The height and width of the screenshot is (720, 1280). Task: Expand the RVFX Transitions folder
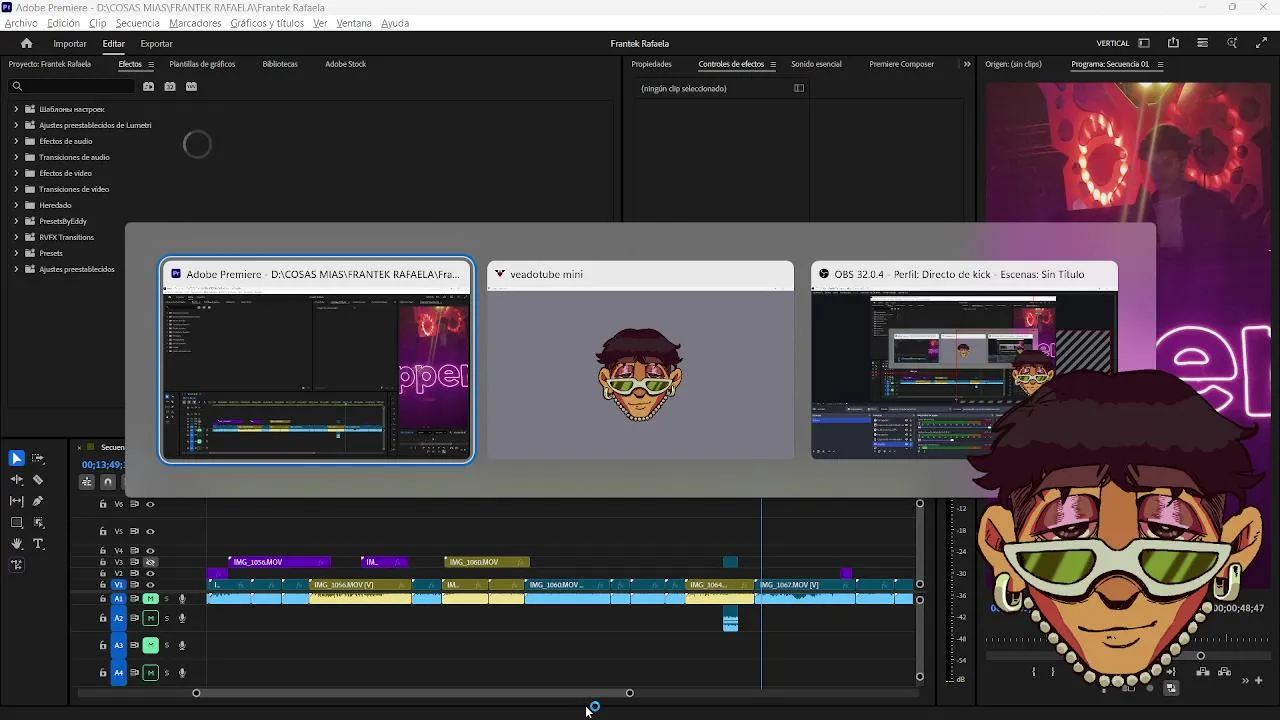tap(16, 237)
